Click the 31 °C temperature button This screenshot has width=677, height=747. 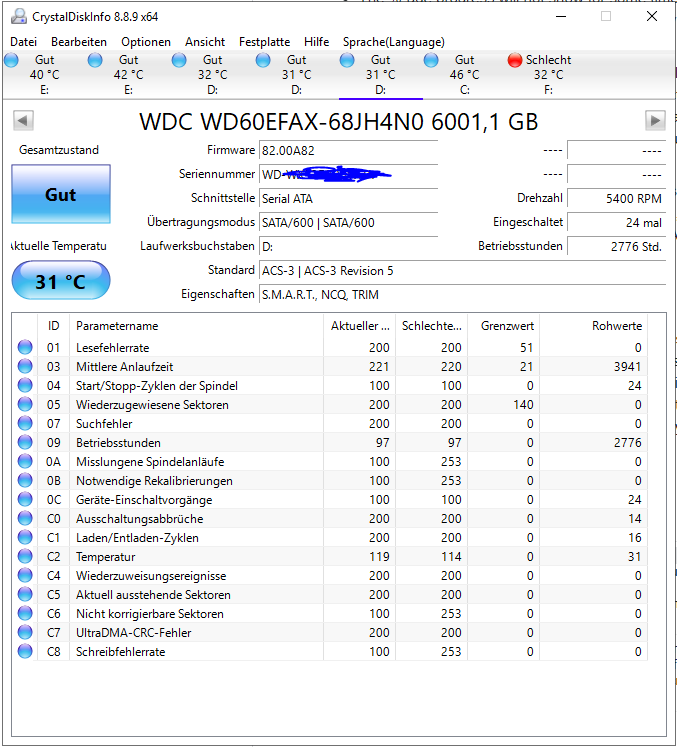point(61,281)
